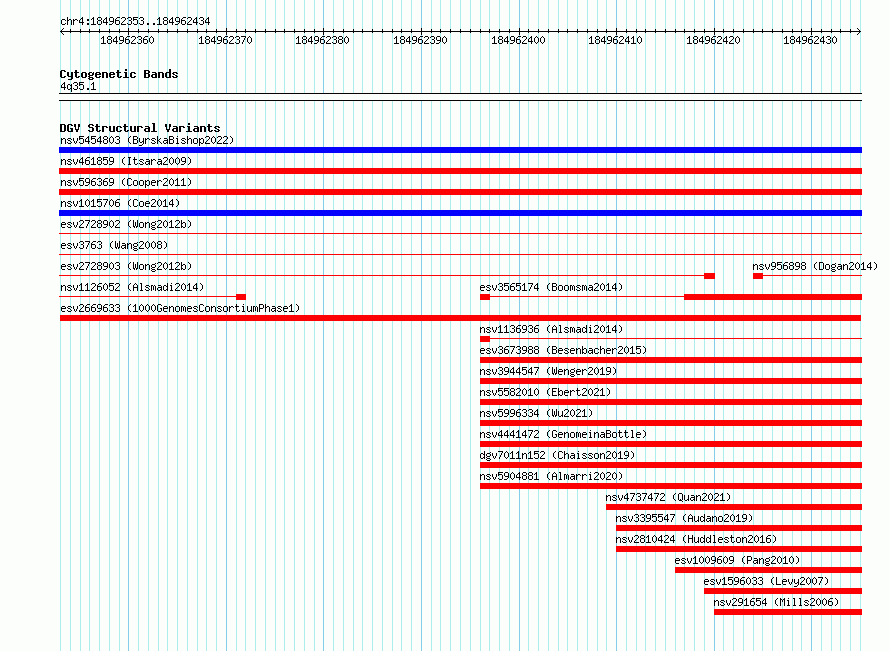Image resolution: width=890 pixels, height=651 pixels.
Task: Click ruler position 184962390
Action: [x=421, y=40]
